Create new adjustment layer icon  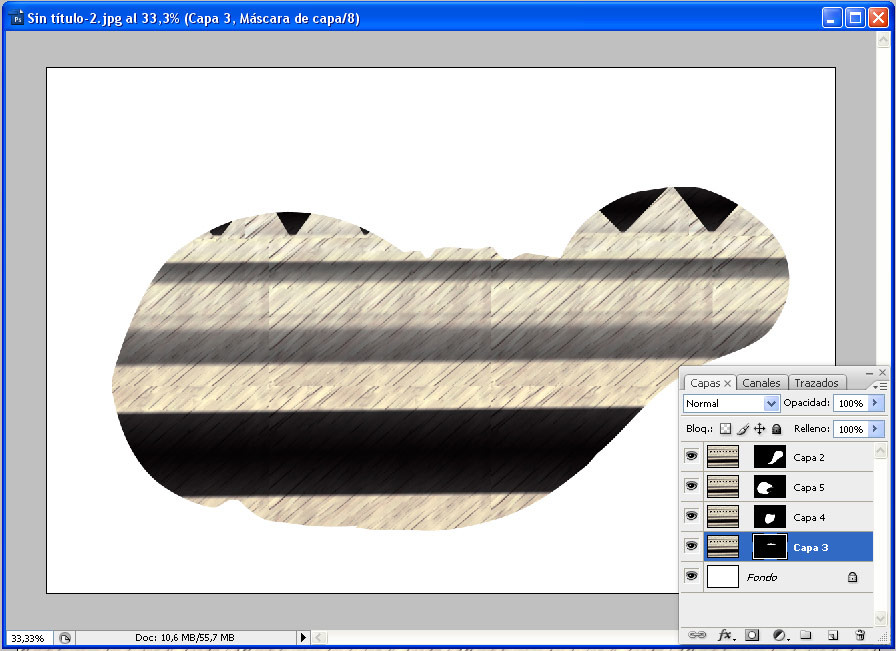780,635
